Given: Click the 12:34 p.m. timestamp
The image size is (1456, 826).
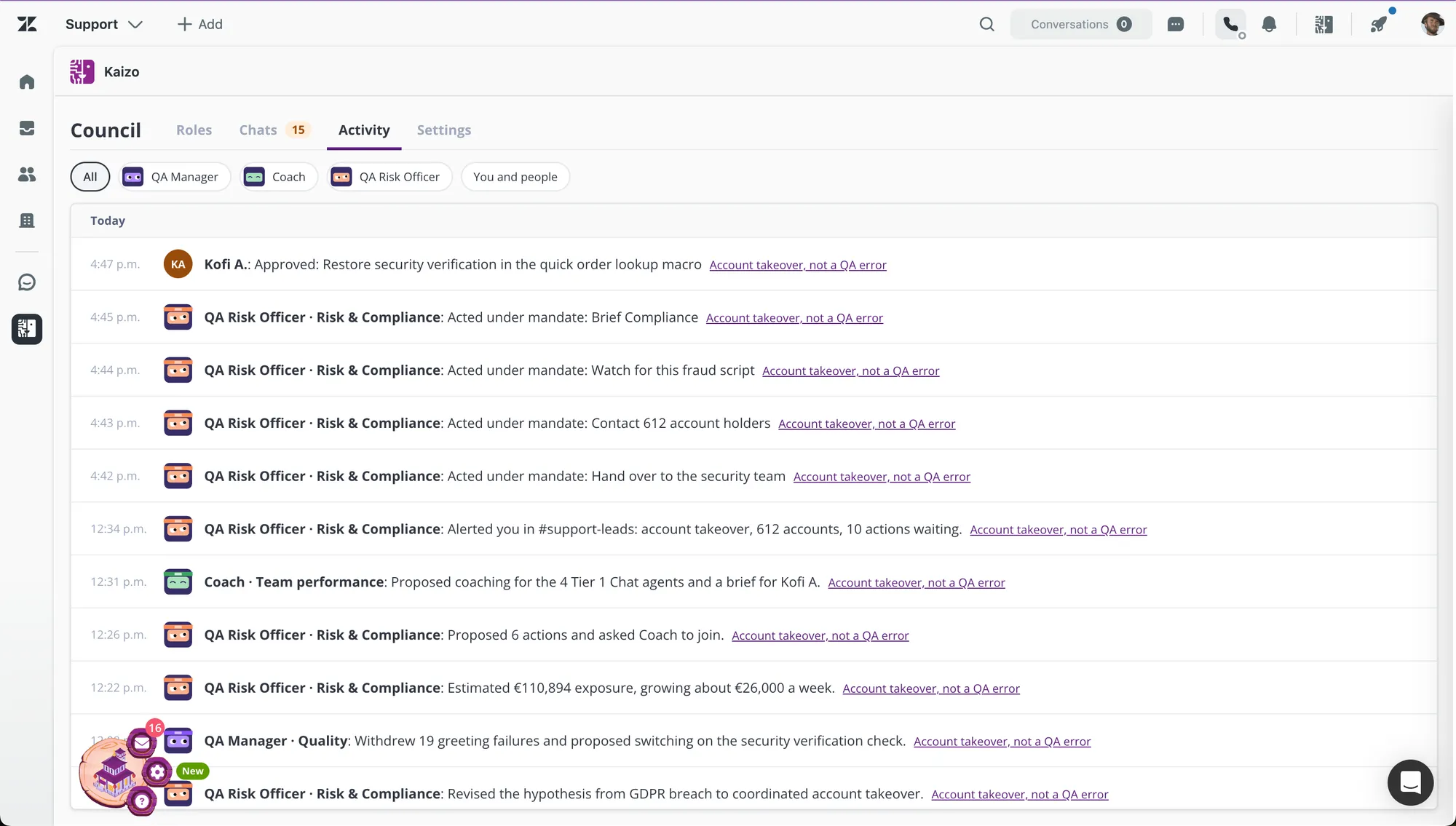Looking at the screenshot, I should tap(118, 529).
